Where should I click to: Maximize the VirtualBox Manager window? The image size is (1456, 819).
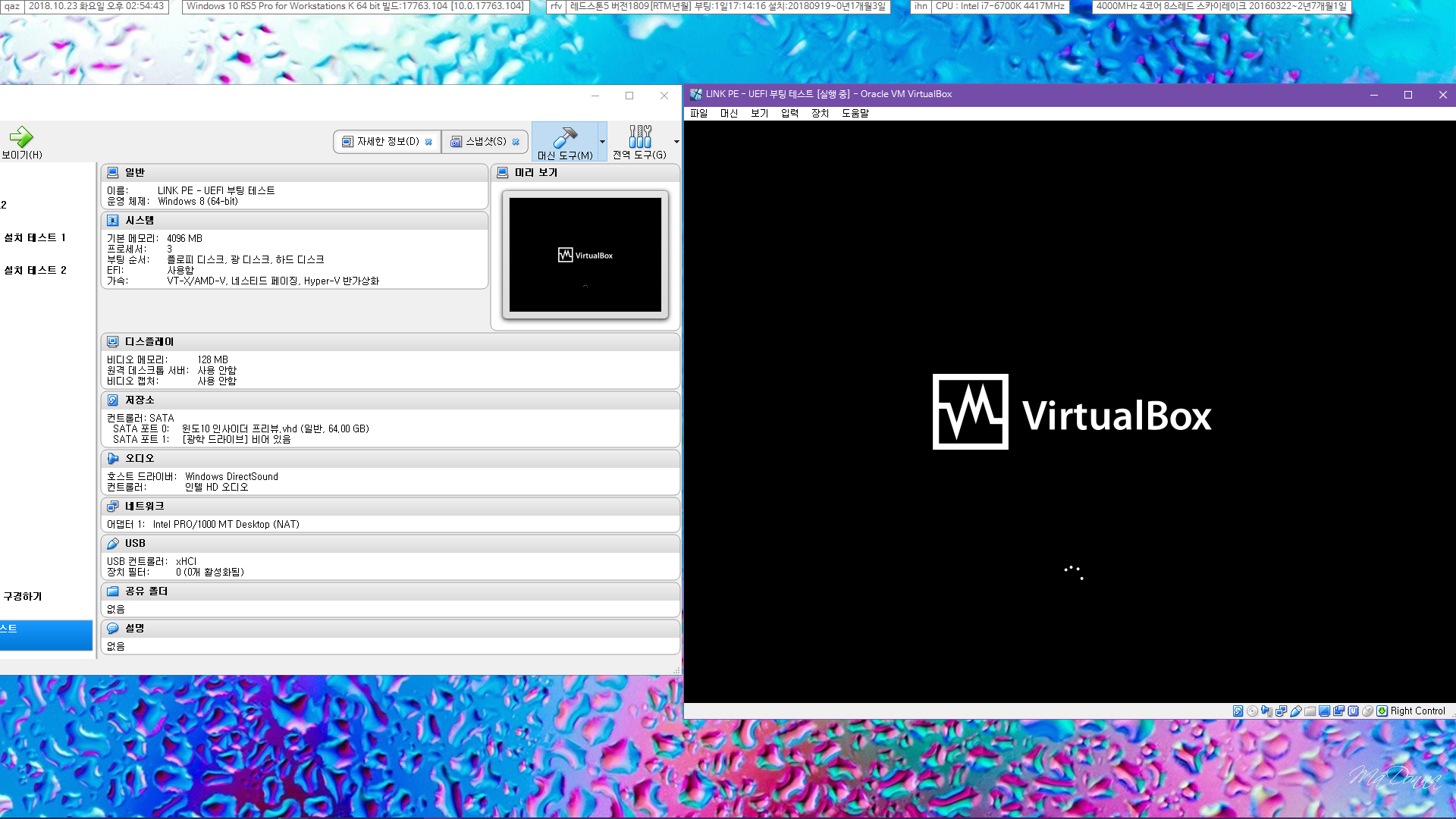pyautogui.click(x=629, y=96)
